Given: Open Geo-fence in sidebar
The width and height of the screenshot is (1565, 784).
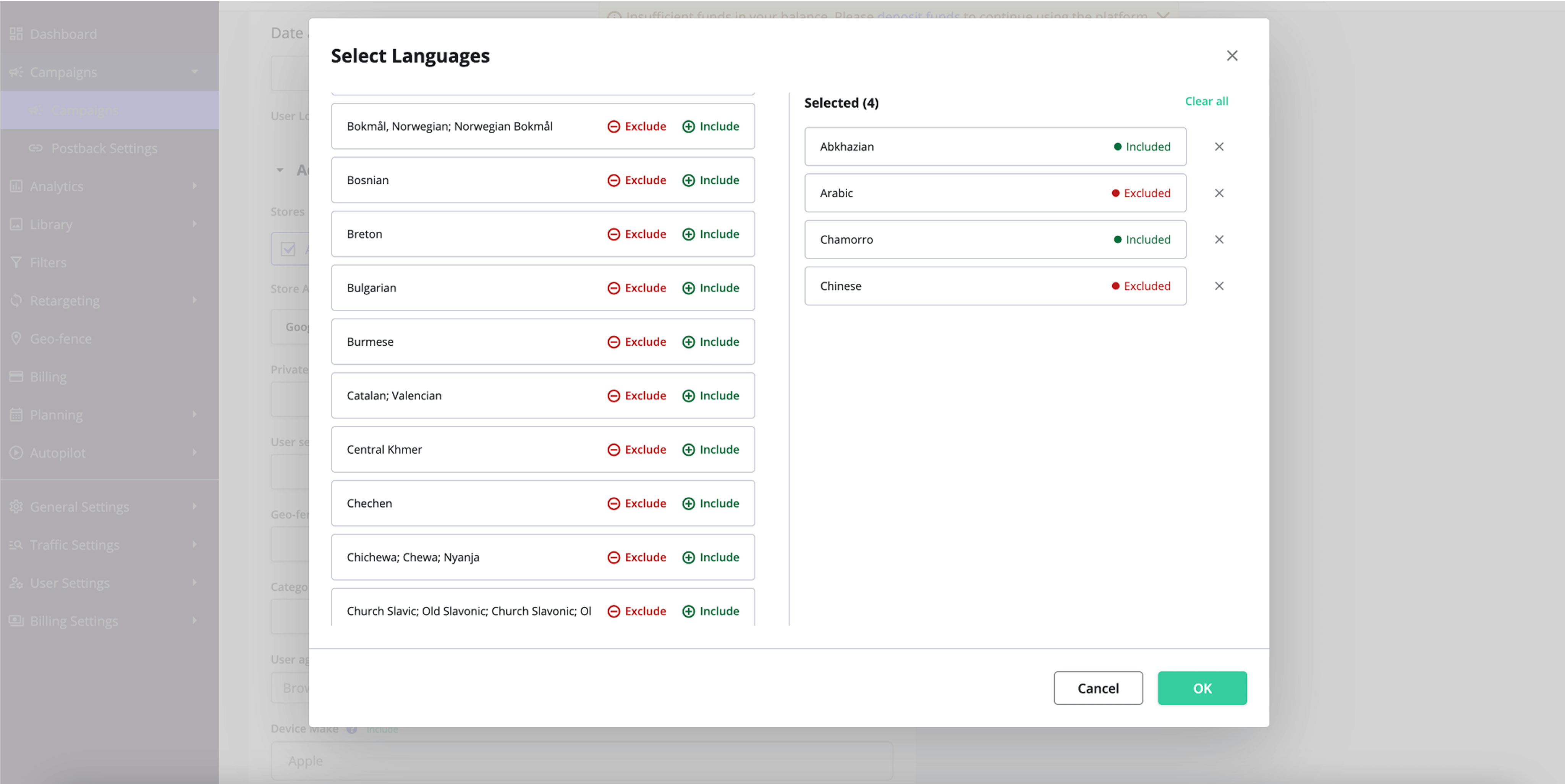Looking at the screenshot, I should pos(109,339).
